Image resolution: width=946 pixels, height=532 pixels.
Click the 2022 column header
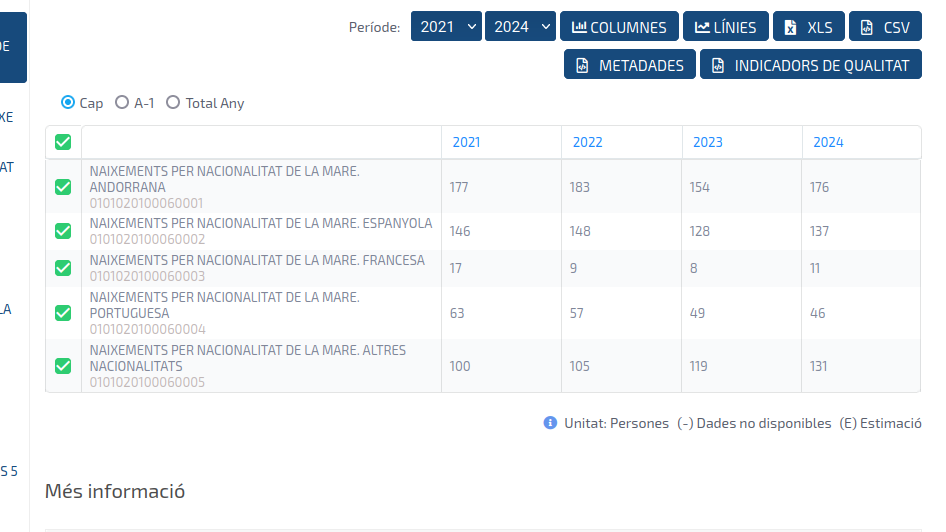click(x=587, y=142)
